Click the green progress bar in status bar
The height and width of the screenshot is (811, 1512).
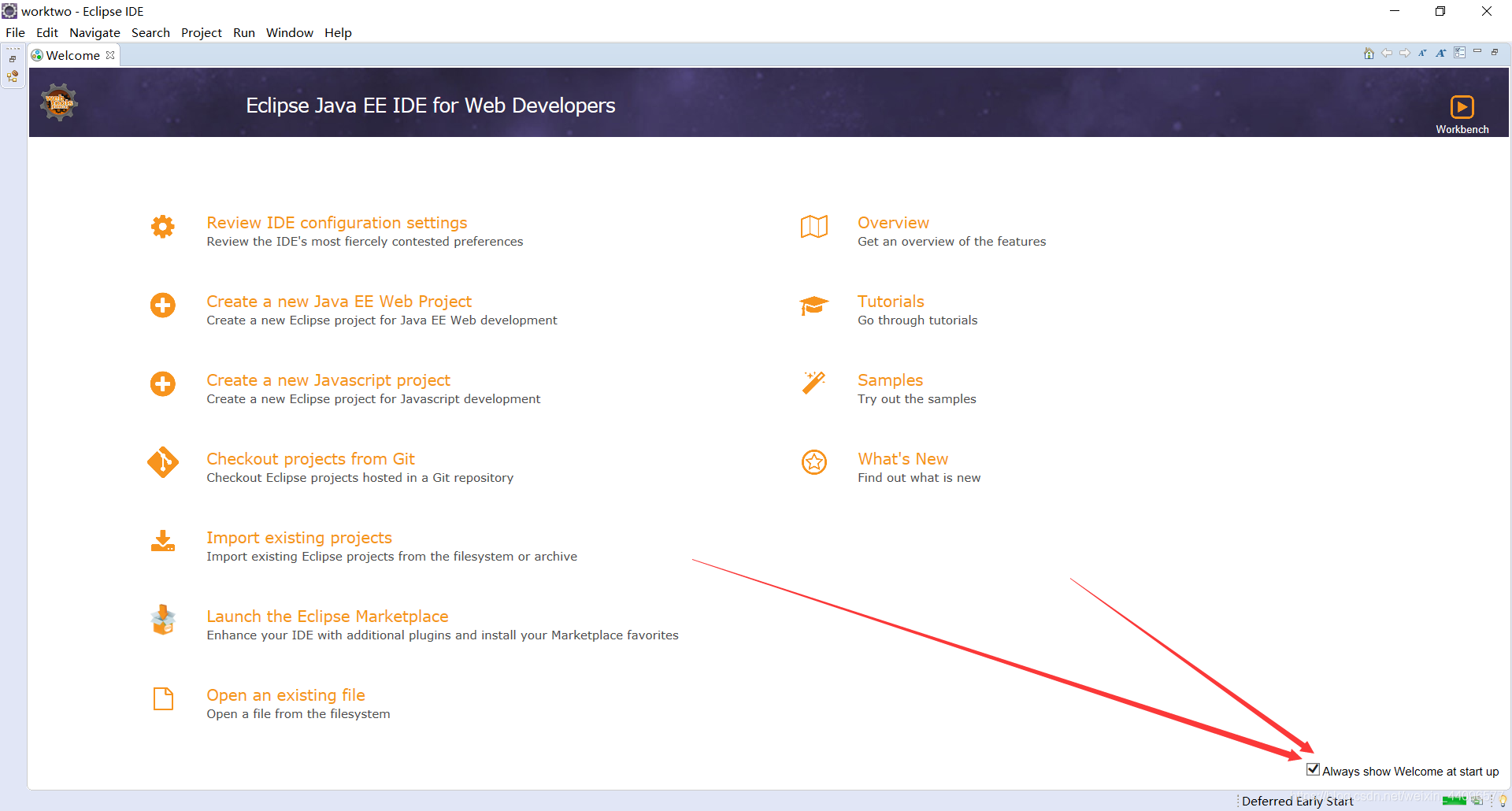[1454, 801]
